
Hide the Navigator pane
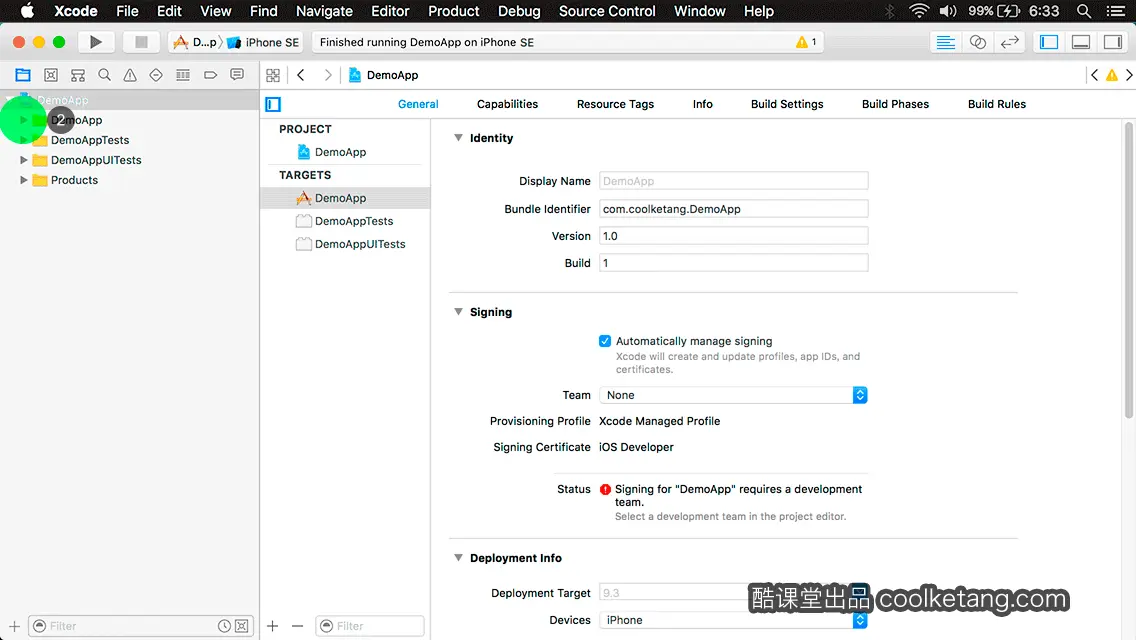1049,42
